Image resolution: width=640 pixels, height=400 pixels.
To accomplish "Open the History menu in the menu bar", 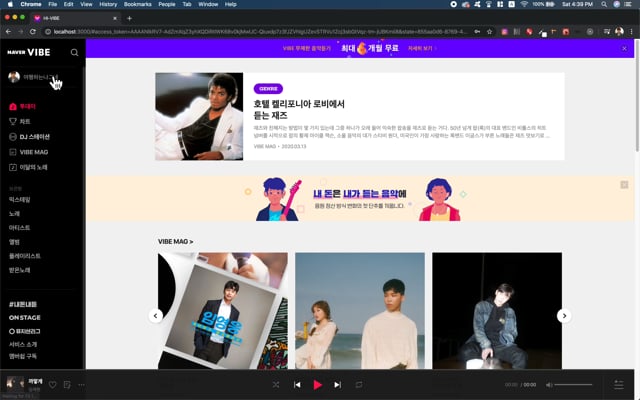I will tap(108, 4).
